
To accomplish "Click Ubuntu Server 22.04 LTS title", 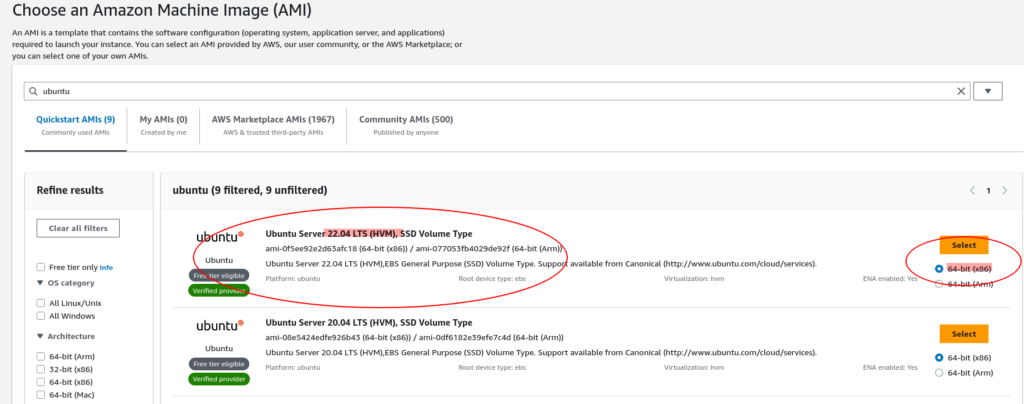I will [368, 234].
